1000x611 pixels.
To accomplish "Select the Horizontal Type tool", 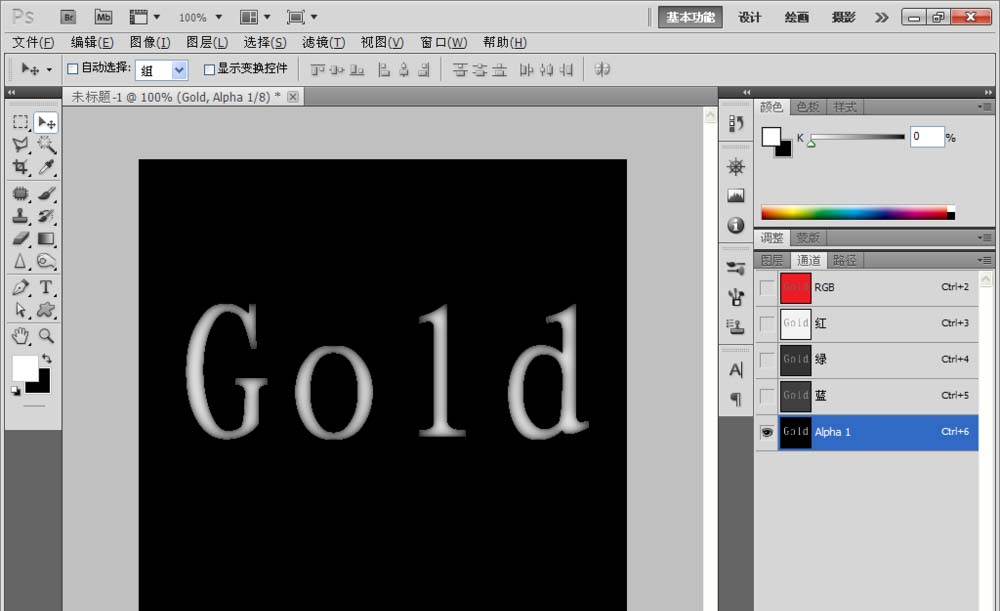I will (46, 288).
